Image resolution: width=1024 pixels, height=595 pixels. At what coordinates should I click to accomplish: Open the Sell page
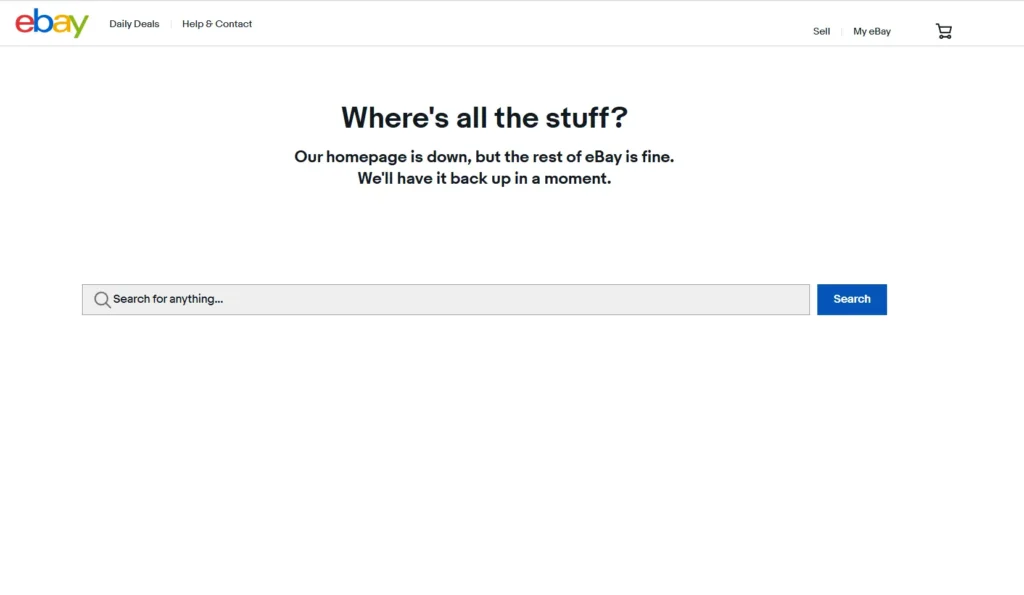pyautogui.click(x=821, y=31)
